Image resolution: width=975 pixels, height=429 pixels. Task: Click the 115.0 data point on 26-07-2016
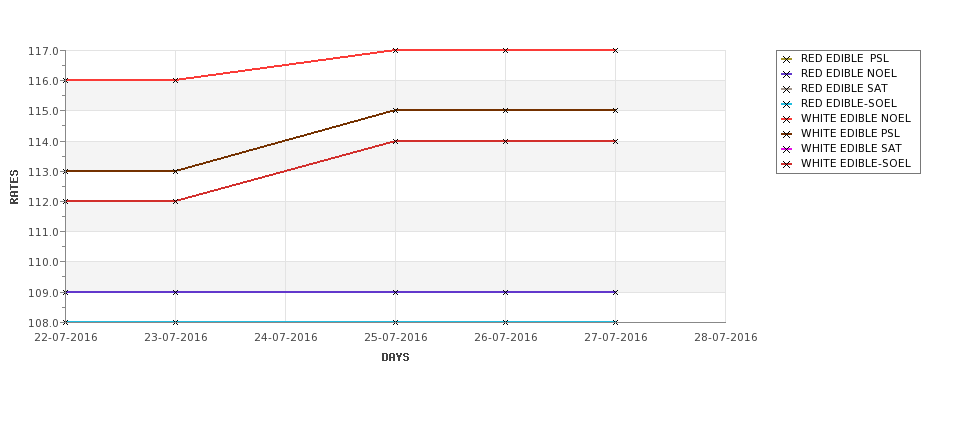(506, 111)
